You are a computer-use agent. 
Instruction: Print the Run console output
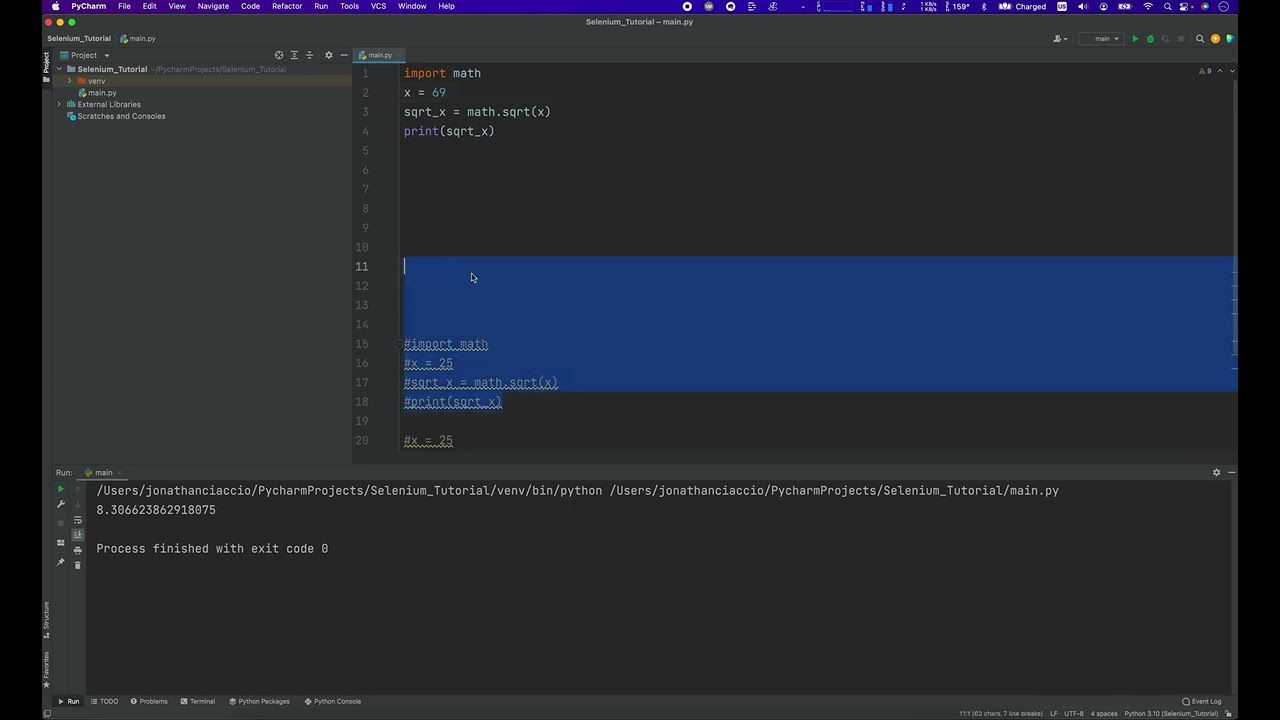tap(78, 550)
